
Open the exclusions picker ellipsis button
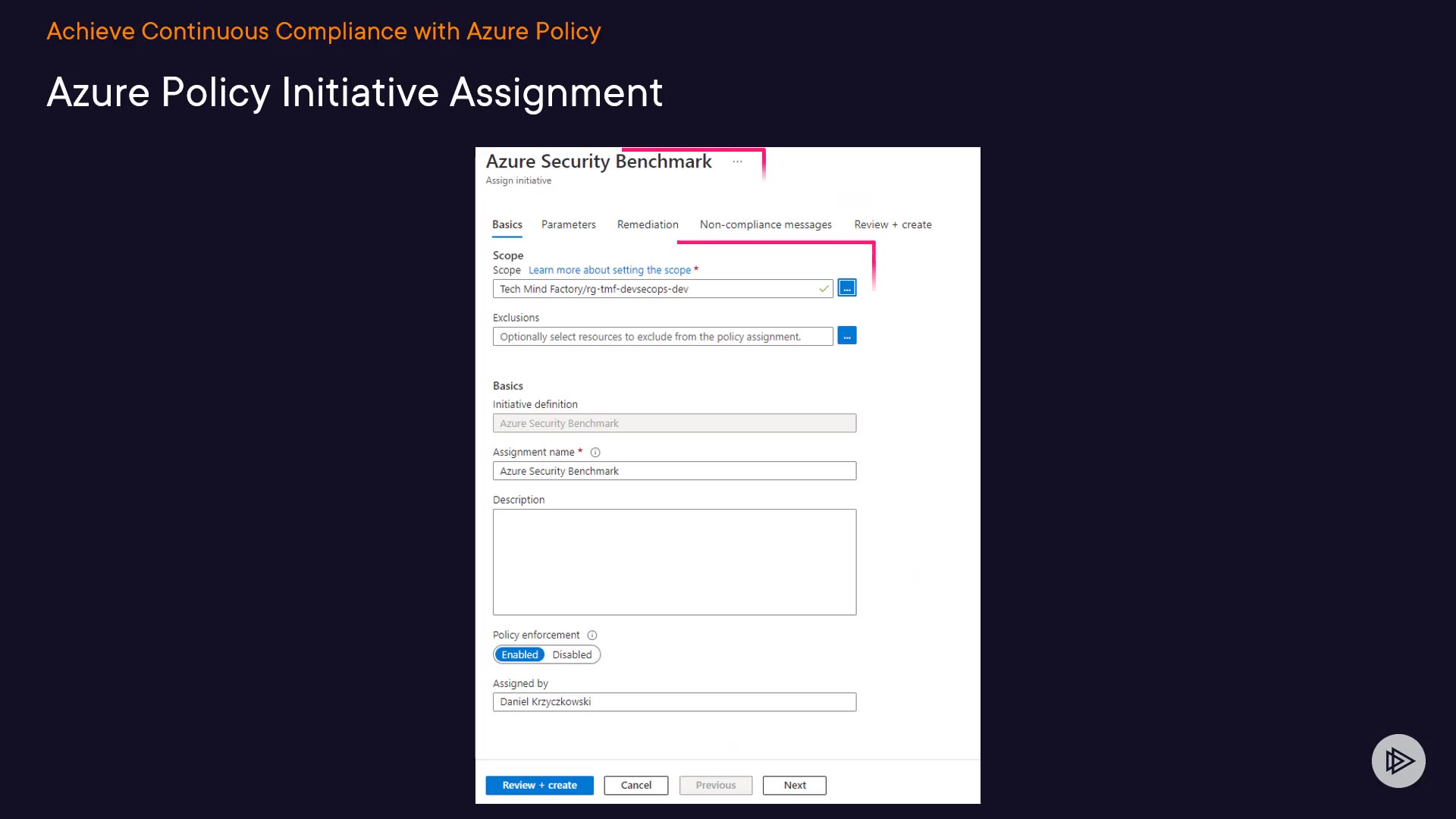click(x=847, y=336)
